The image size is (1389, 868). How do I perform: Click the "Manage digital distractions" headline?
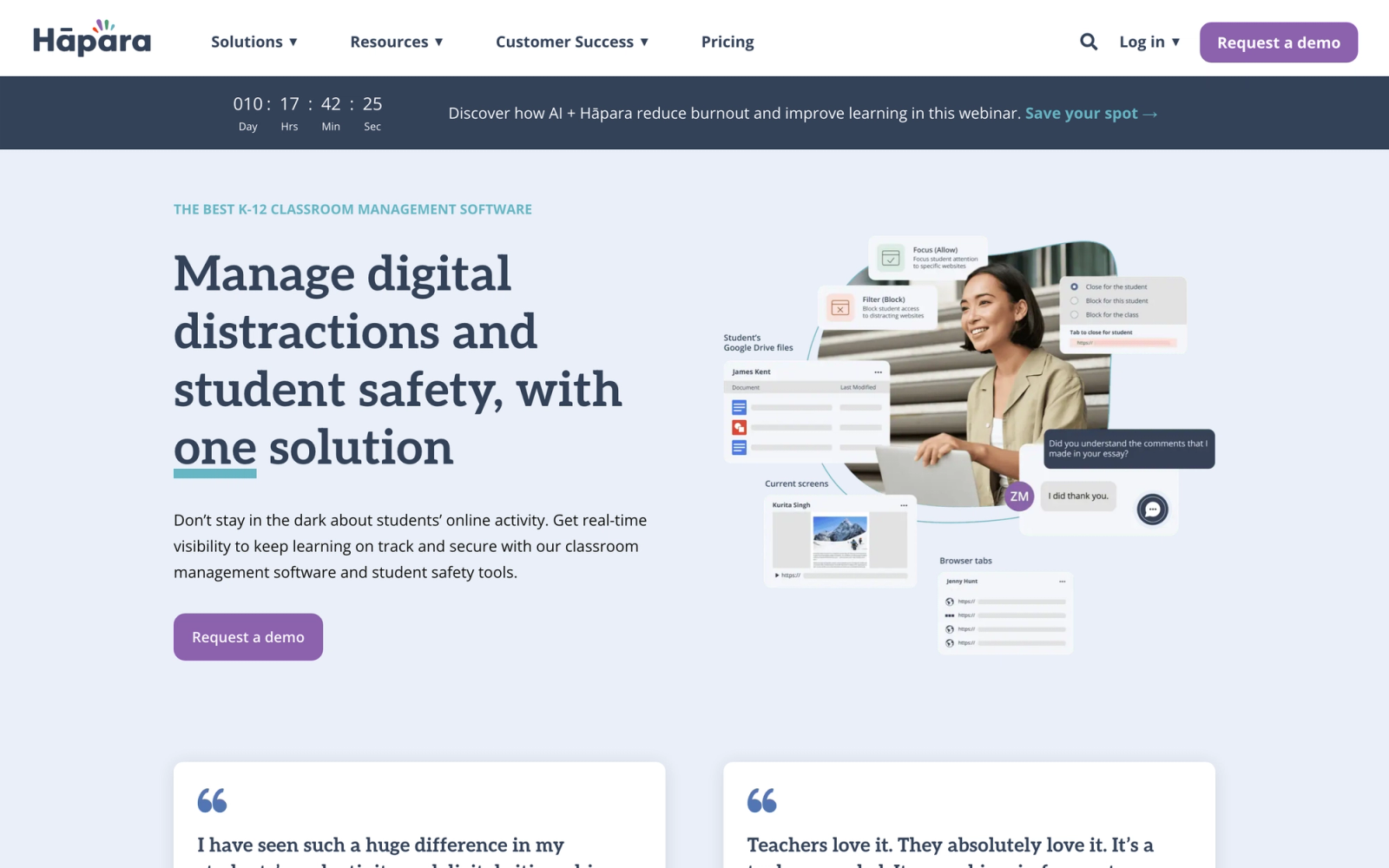[x=398, y=360]
